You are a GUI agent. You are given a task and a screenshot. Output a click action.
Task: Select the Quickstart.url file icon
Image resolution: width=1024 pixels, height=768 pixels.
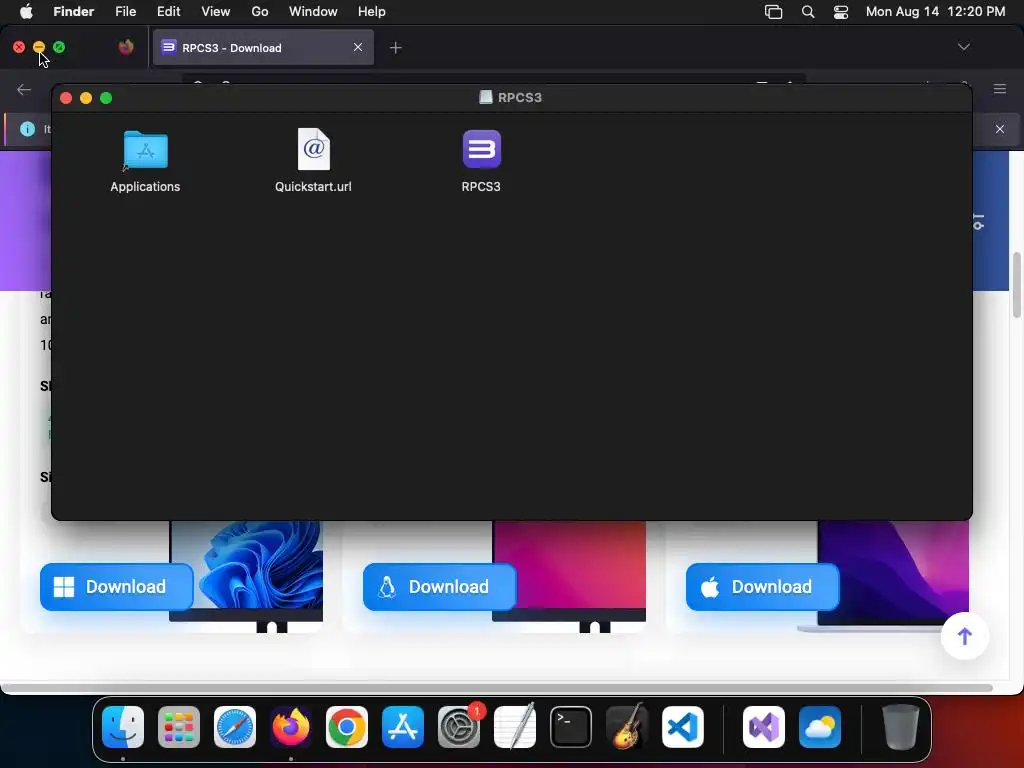pyautogui.click(x=313, y=149)
